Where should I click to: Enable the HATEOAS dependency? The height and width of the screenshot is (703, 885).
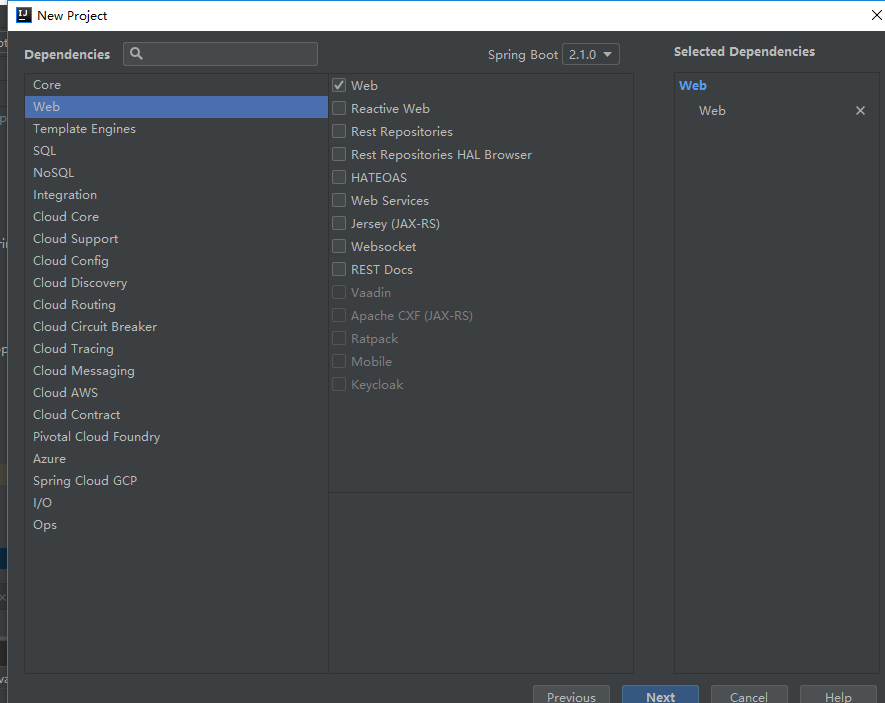(339, 177)
